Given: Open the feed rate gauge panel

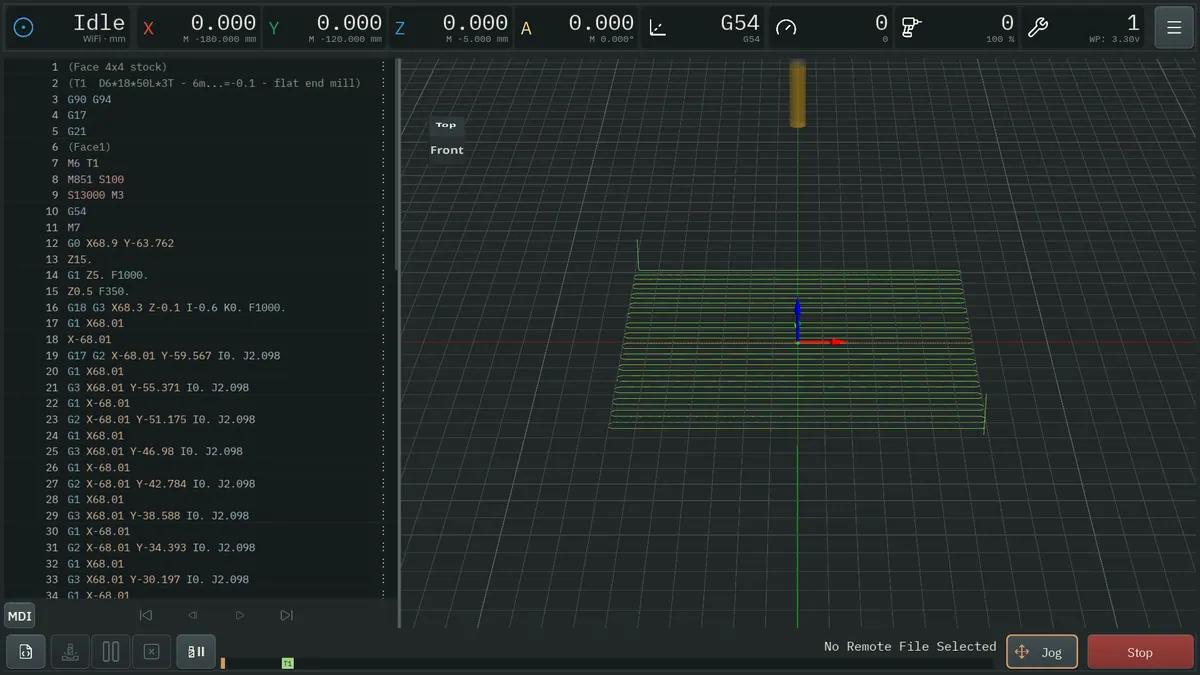Looking at the screenshot, I should pyautogui.click(x=830, y=27).
